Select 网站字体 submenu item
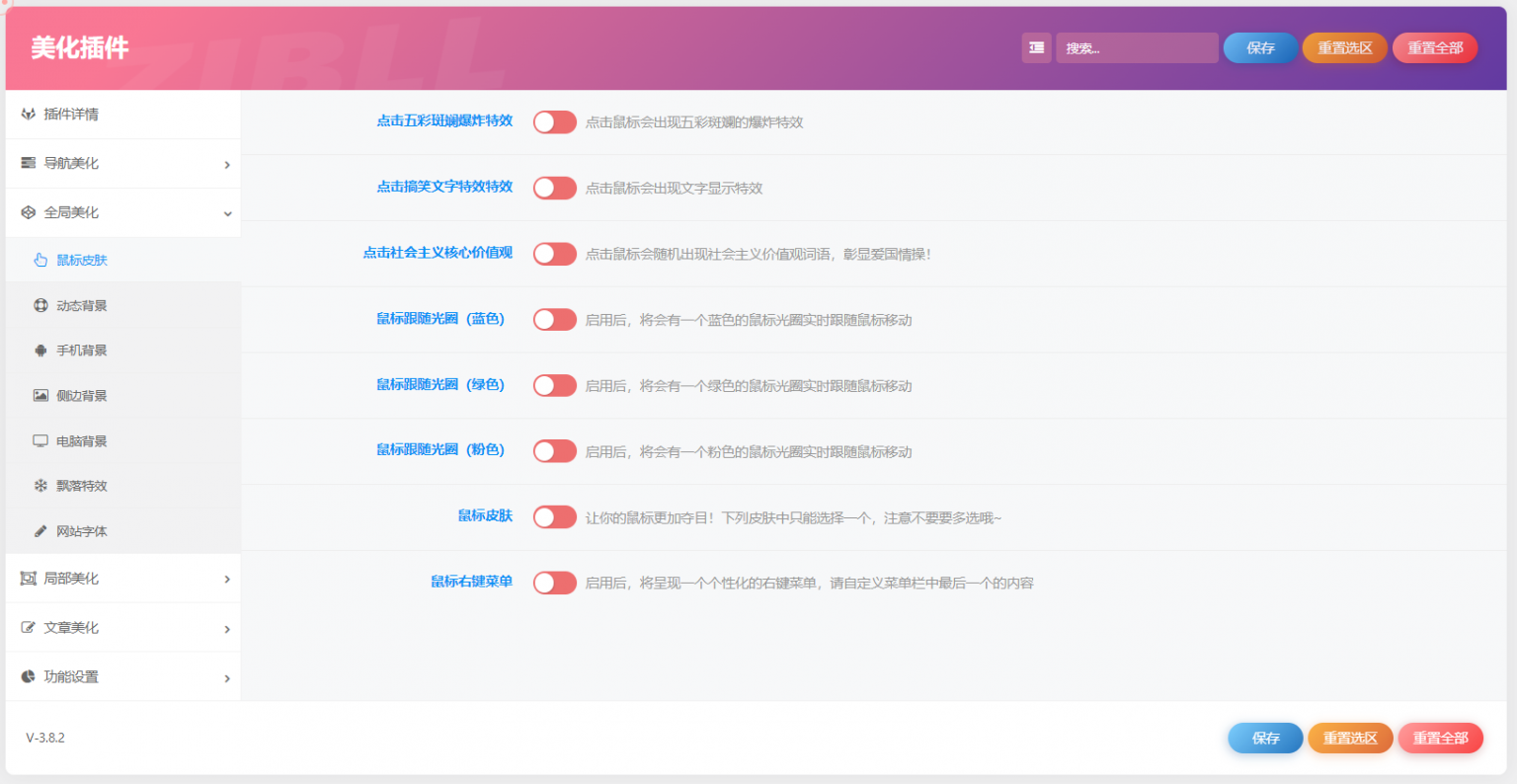 tap(123, 531)
